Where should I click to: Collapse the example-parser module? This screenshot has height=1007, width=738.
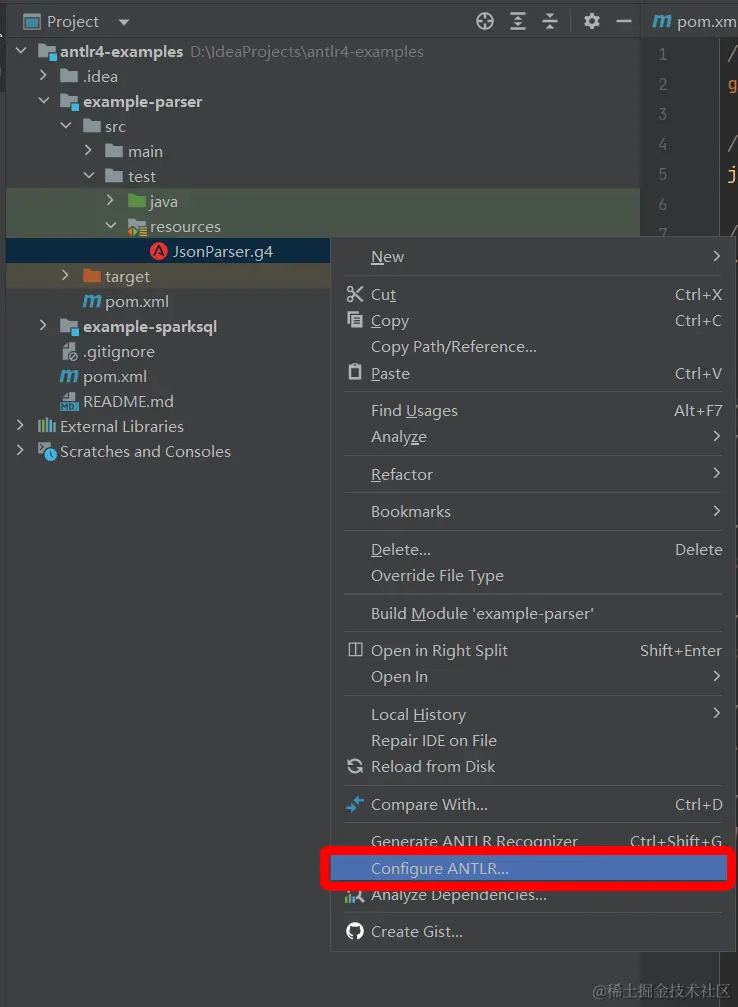tap(44, 100)
